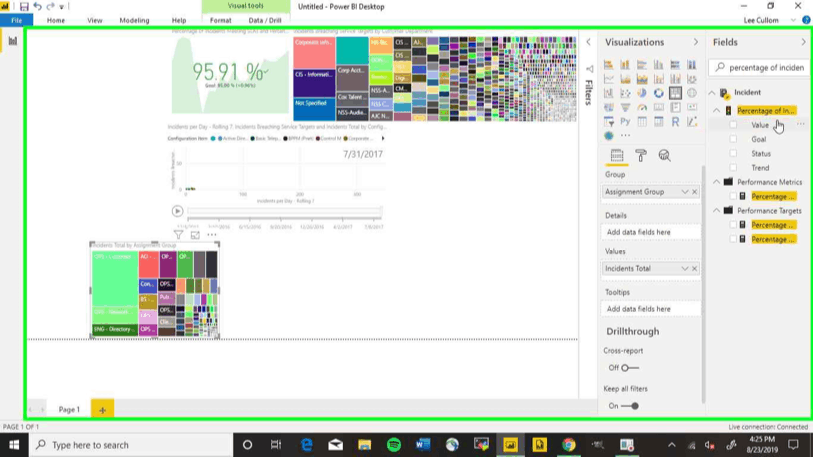Open Report view in the left sidebar
Screen dimensions: 815x459
12,41
